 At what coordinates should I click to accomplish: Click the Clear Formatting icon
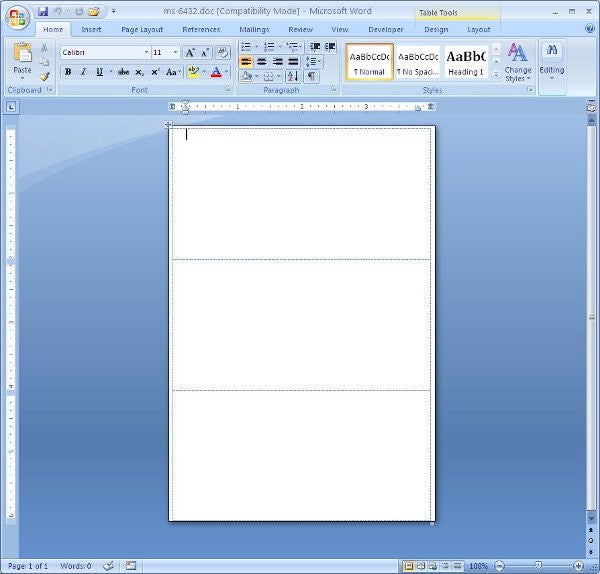(x=222, y=52)
